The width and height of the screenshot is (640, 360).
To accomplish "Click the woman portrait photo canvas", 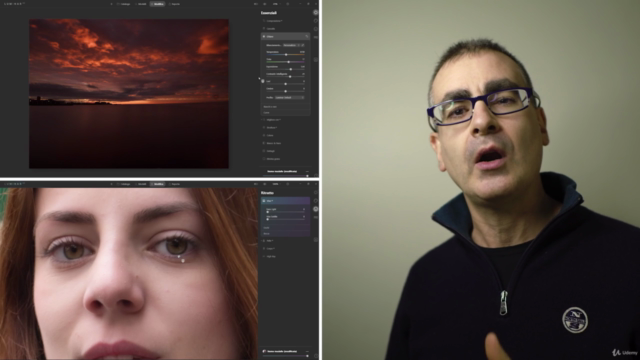I will (129, 274).
